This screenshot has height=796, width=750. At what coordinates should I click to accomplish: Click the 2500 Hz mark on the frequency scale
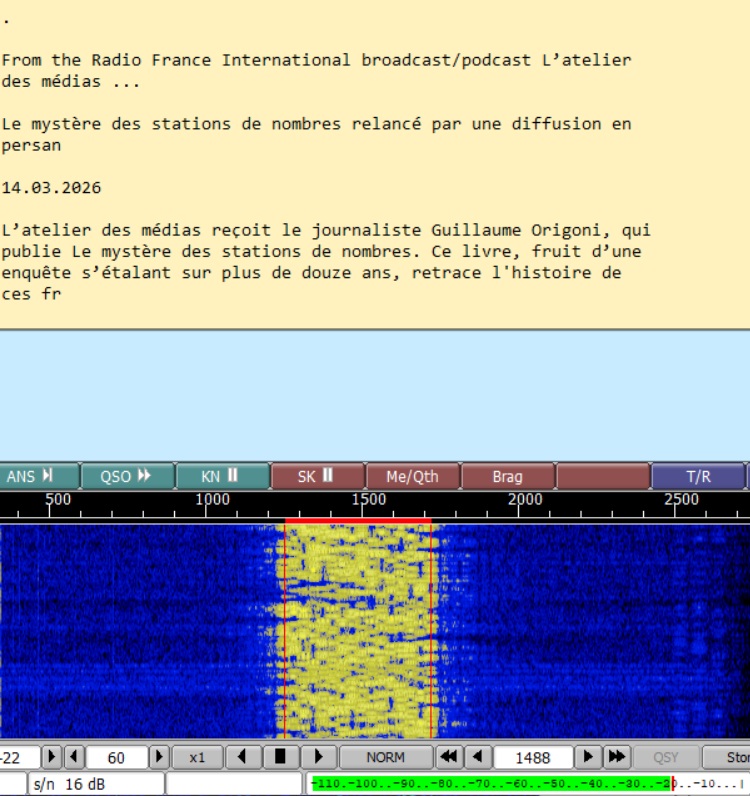coord(681,500)
